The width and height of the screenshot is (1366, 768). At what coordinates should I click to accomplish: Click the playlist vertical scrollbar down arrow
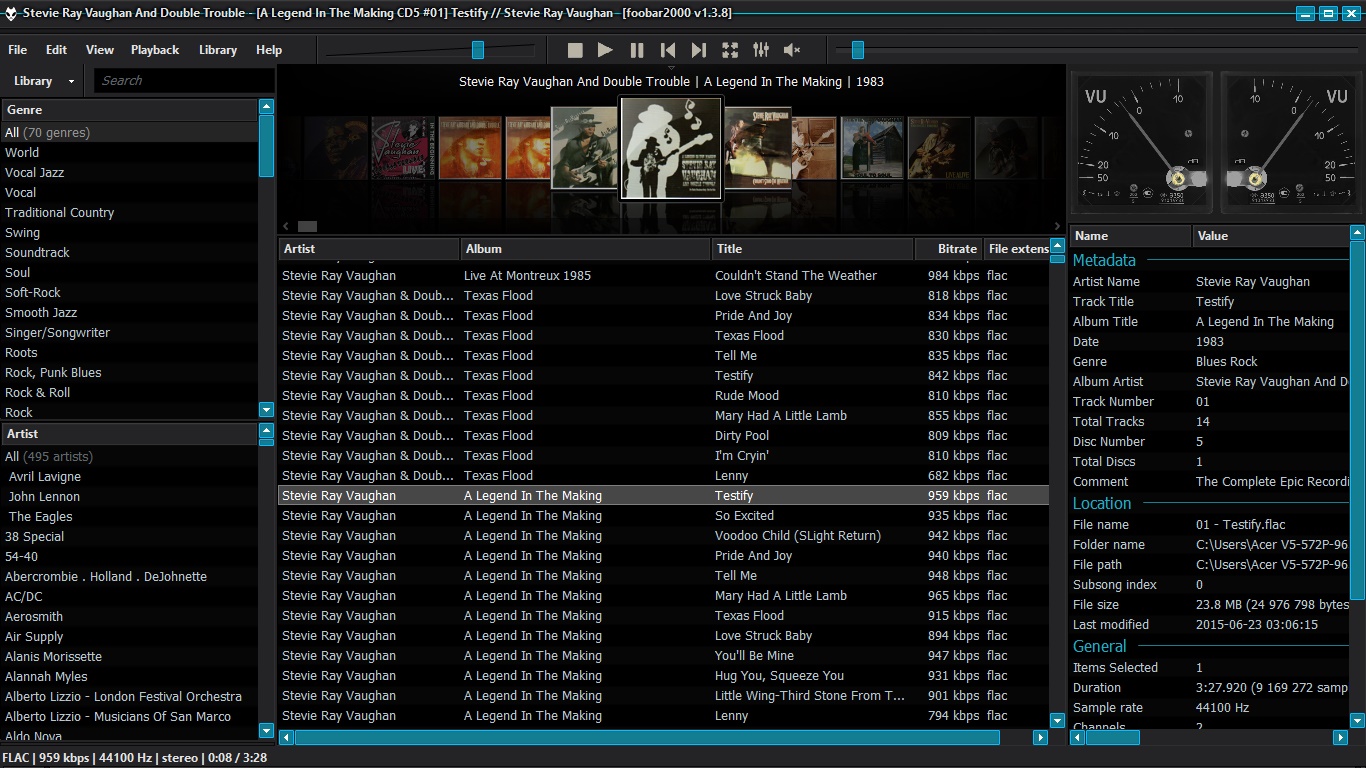point(1058,720)
